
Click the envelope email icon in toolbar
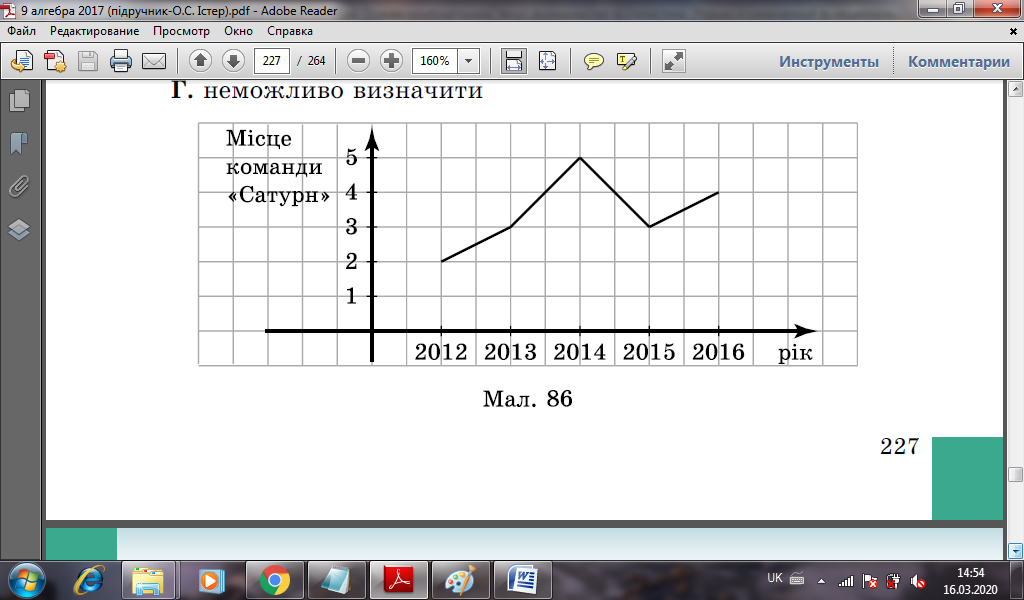154,61
